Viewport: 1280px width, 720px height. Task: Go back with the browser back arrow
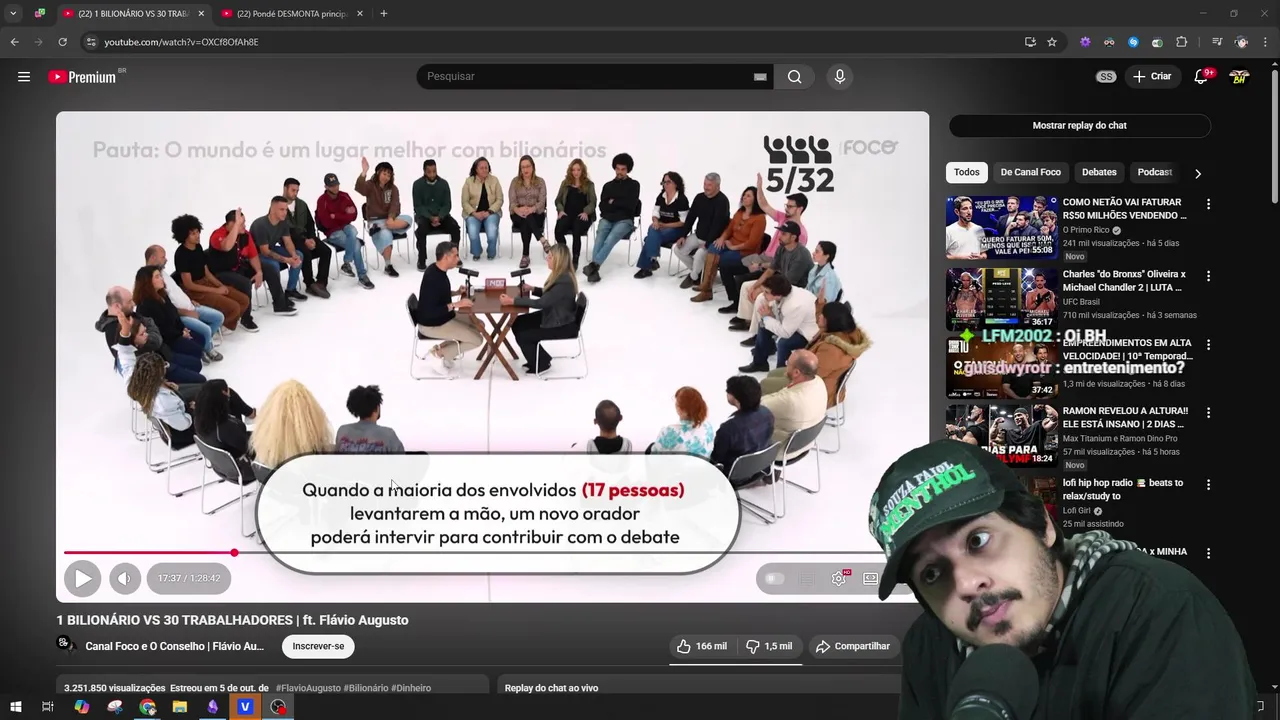pos(14,42)
